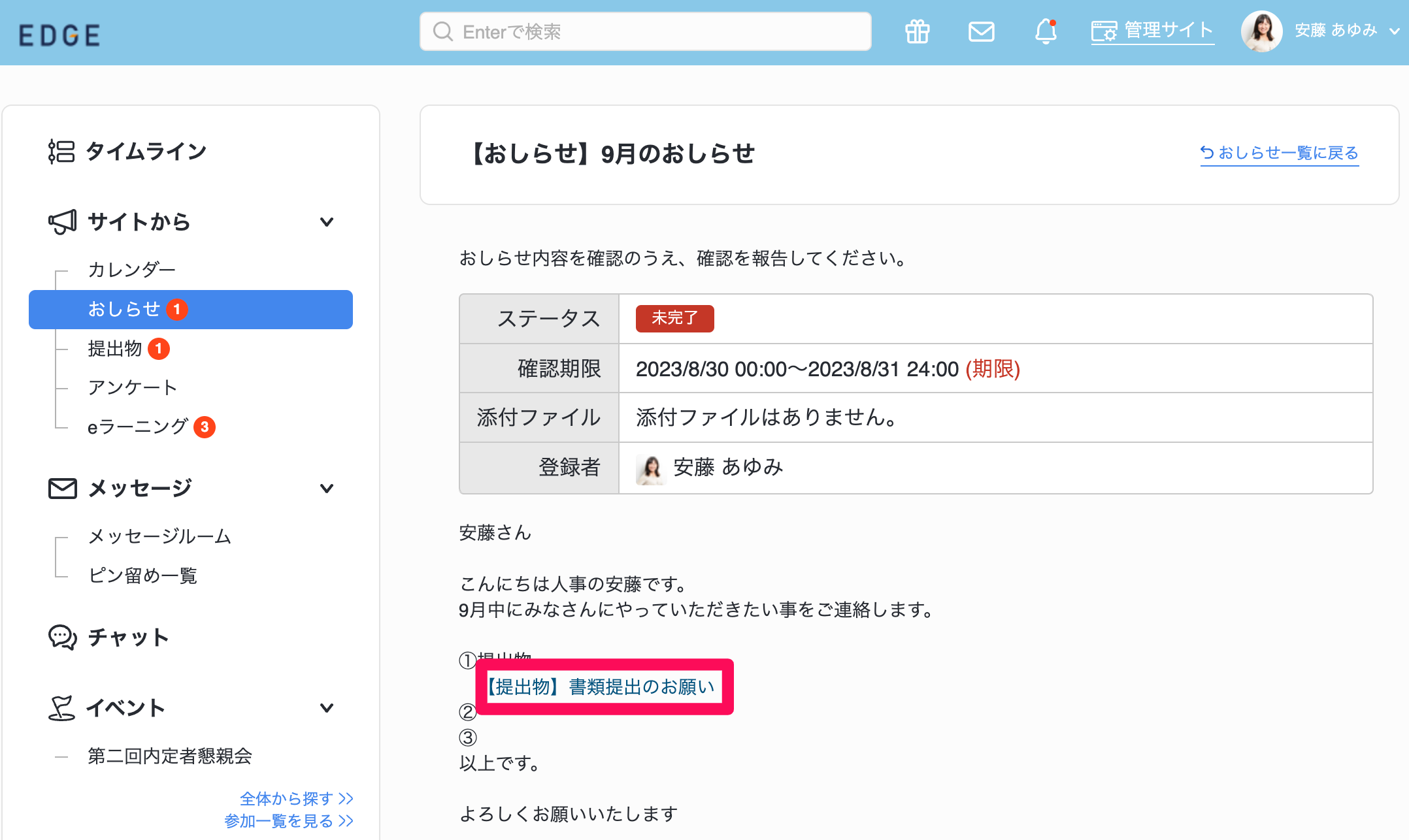The image size is (1409, 840).
Task: Select おしらせ in the sidebar
Action: [x=191, y=310]
